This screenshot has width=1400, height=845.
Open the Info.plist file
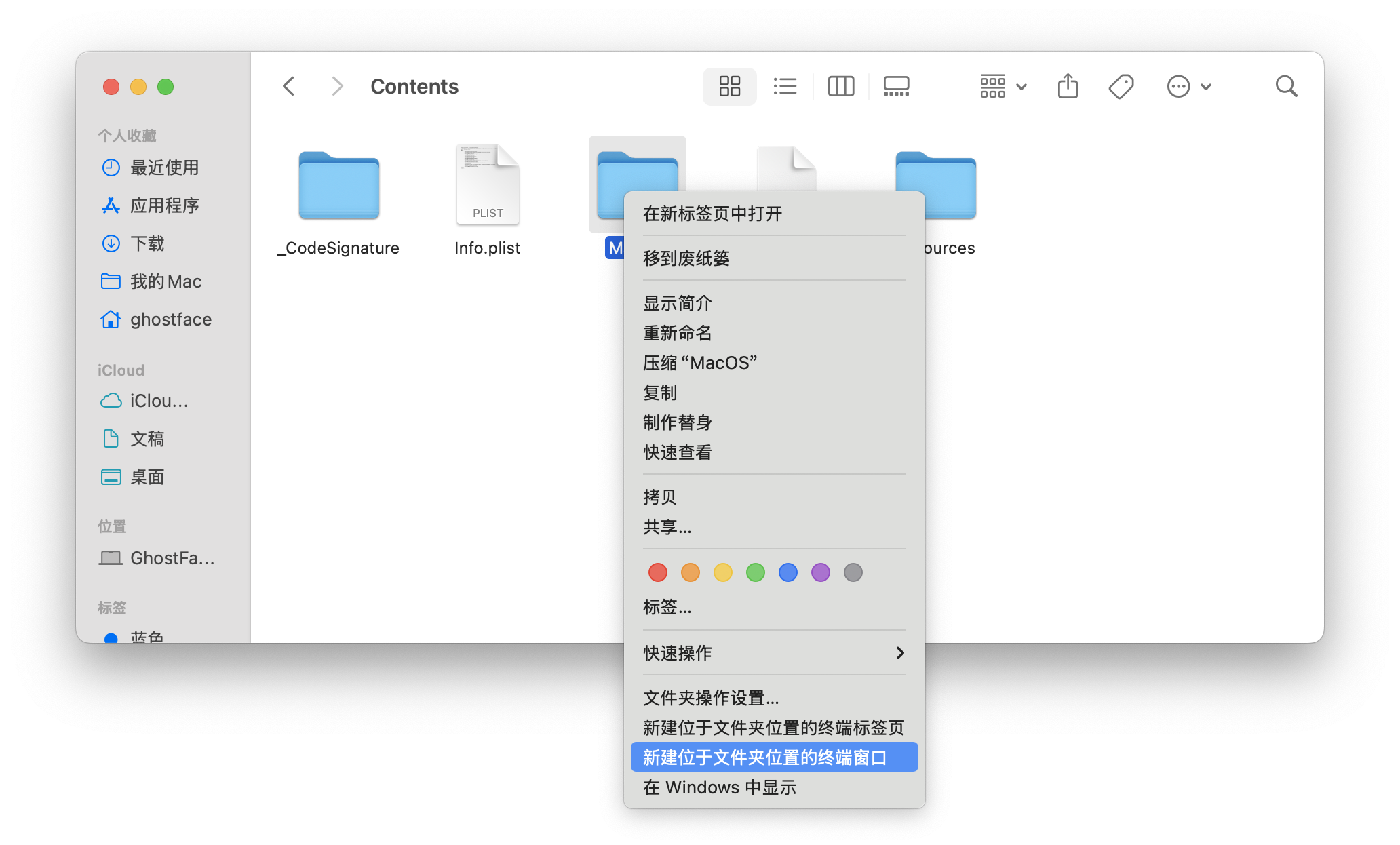(487, 184)
